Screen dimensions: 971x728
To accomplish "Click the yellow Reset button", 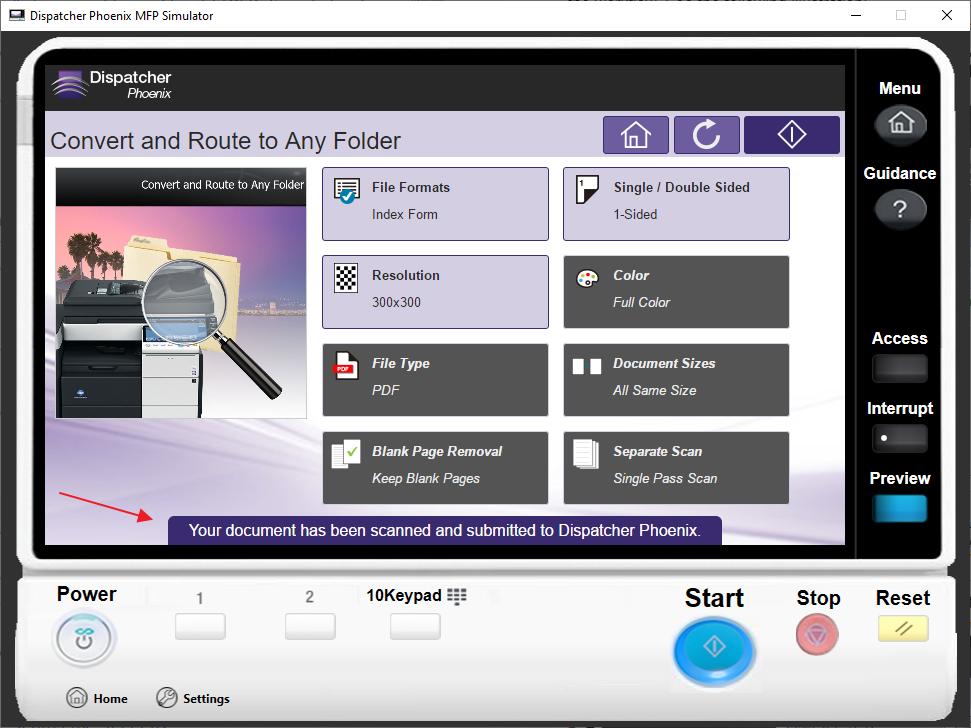I will point(903,628).
